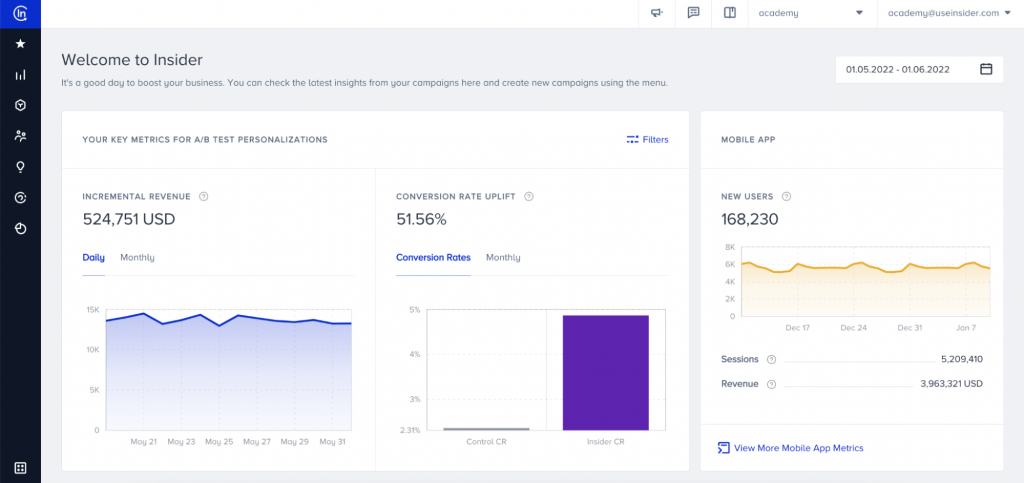
Task: Open the chat message icon in top bar
Action: point(693,13)
